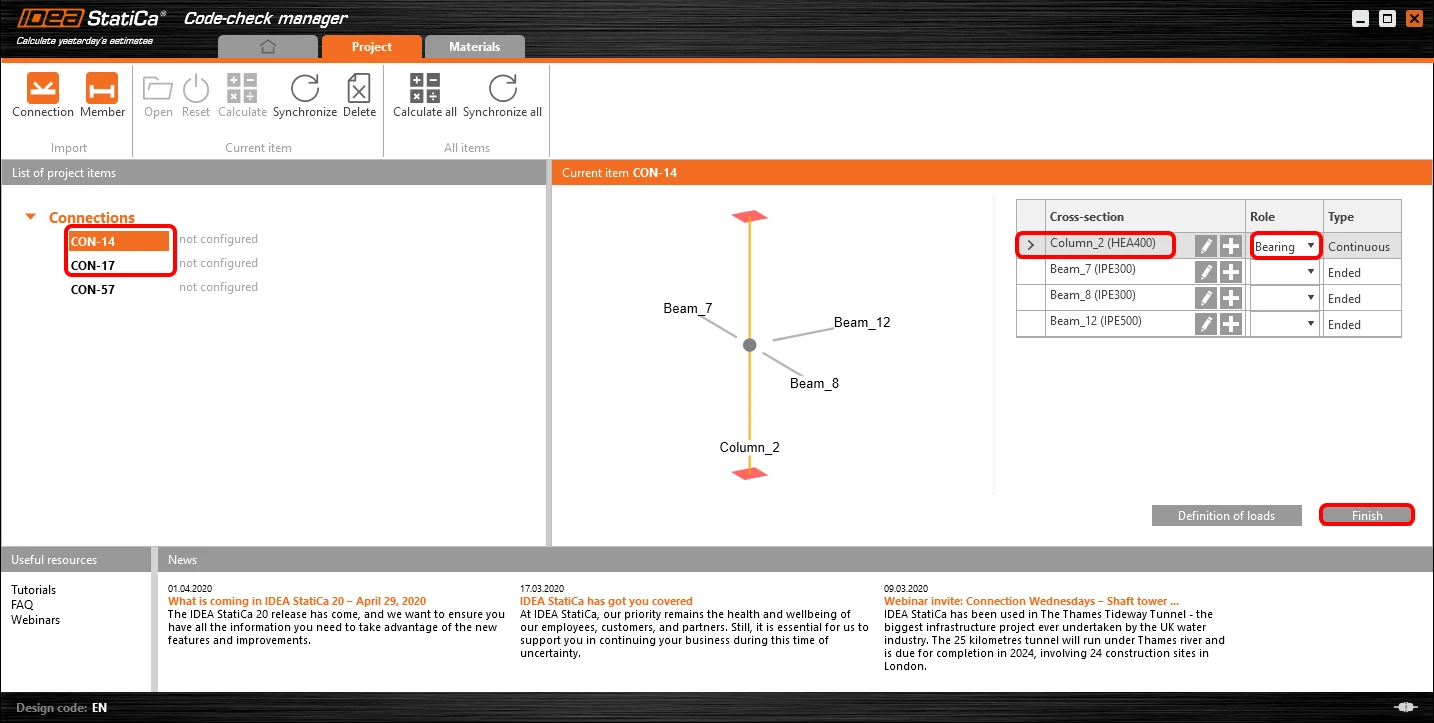Close the Code-check manager window
This screenshot has height=723, width=1434.
click(1414, 18)
